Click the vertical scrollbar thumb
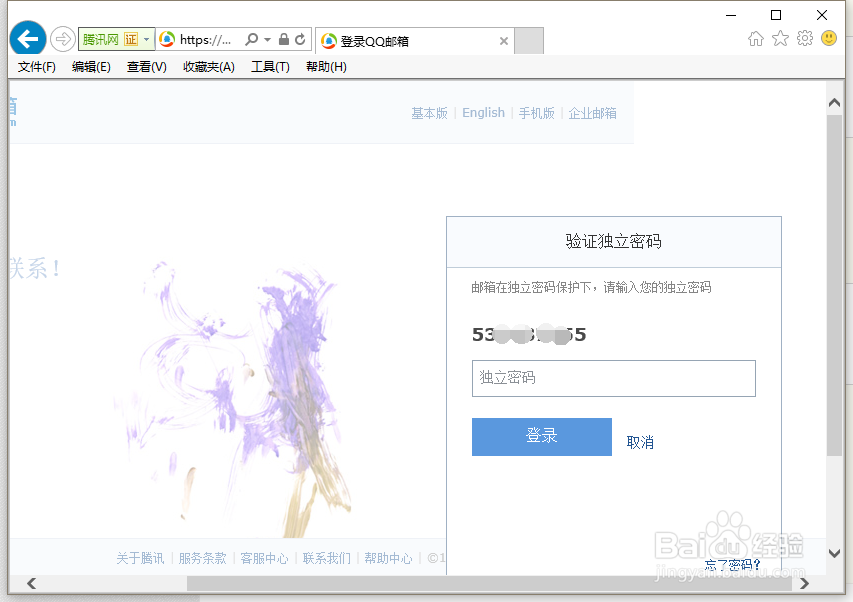Viewport: 853px width, 602px height. 835,285
